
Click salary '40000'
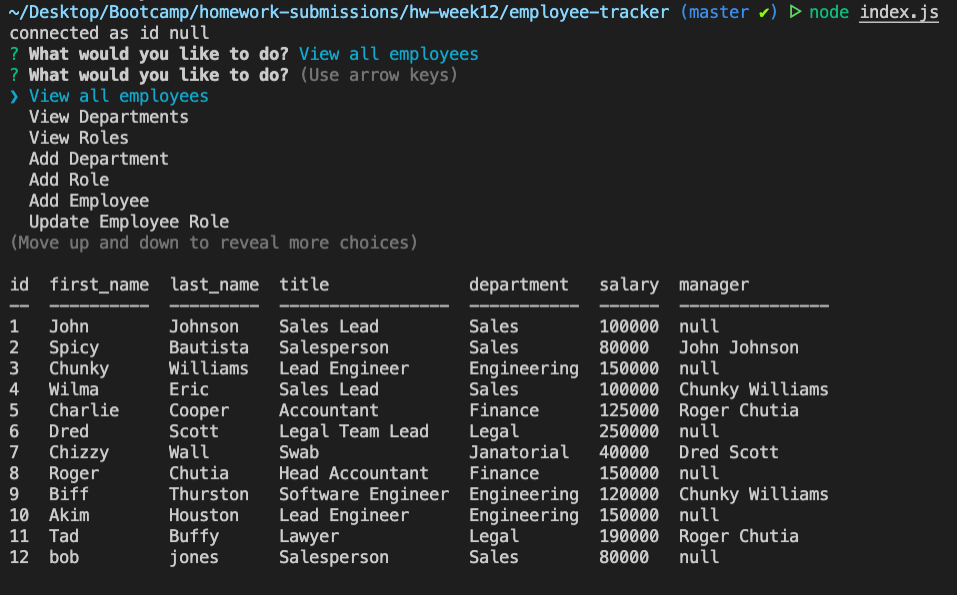coord(624,452)
